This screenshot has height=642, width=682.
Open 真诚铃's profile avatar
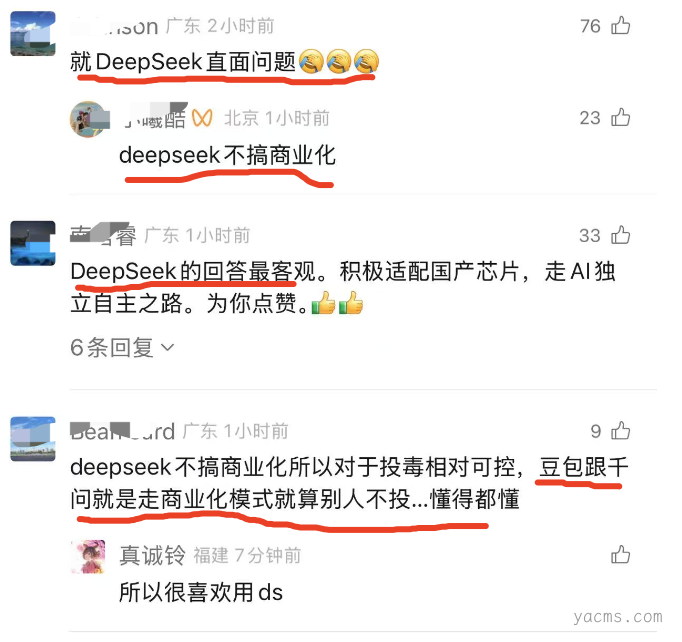(88, 557)
